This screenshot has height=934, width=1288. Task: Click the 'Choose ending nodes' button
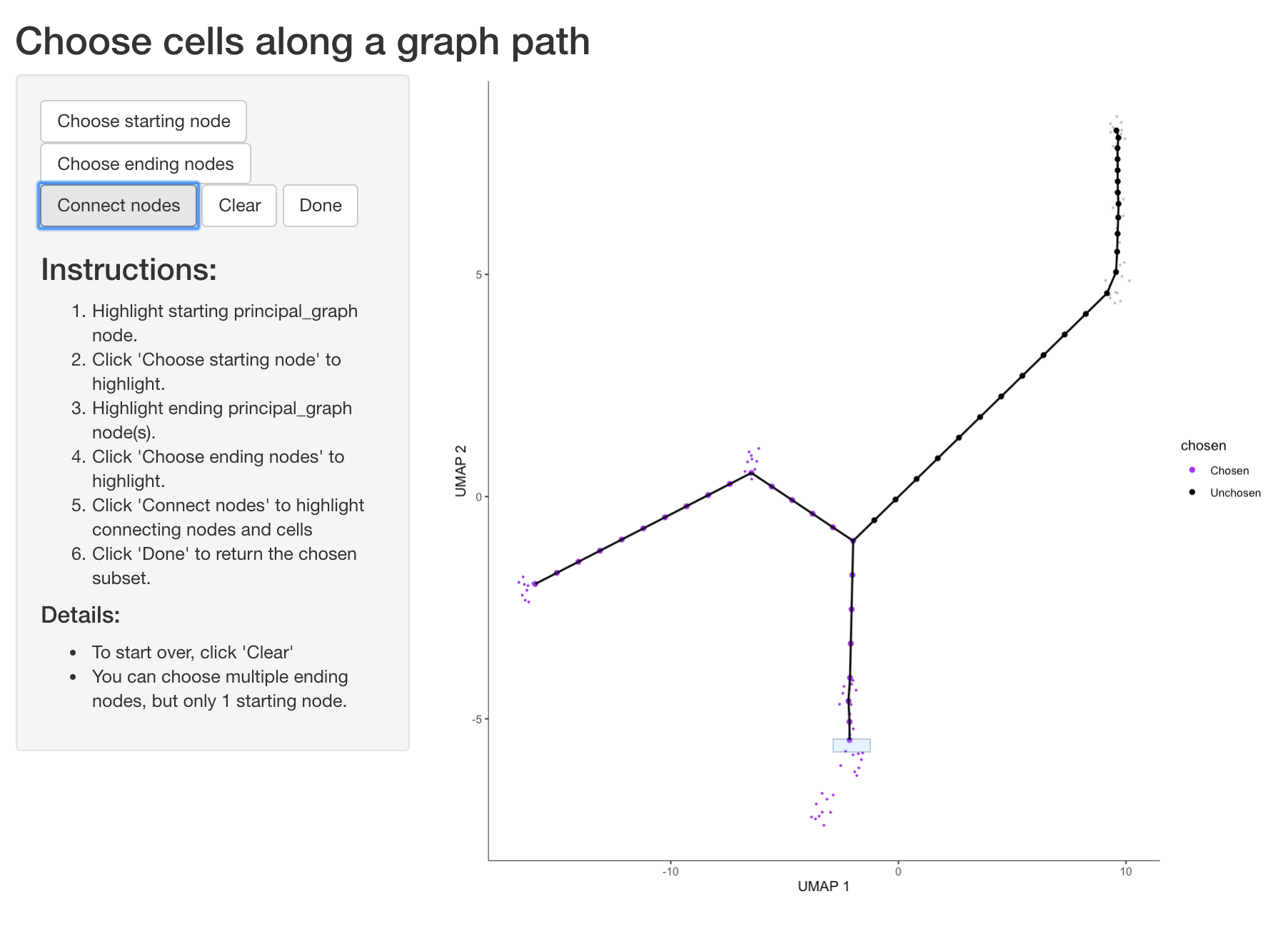[x=145, y=164]
